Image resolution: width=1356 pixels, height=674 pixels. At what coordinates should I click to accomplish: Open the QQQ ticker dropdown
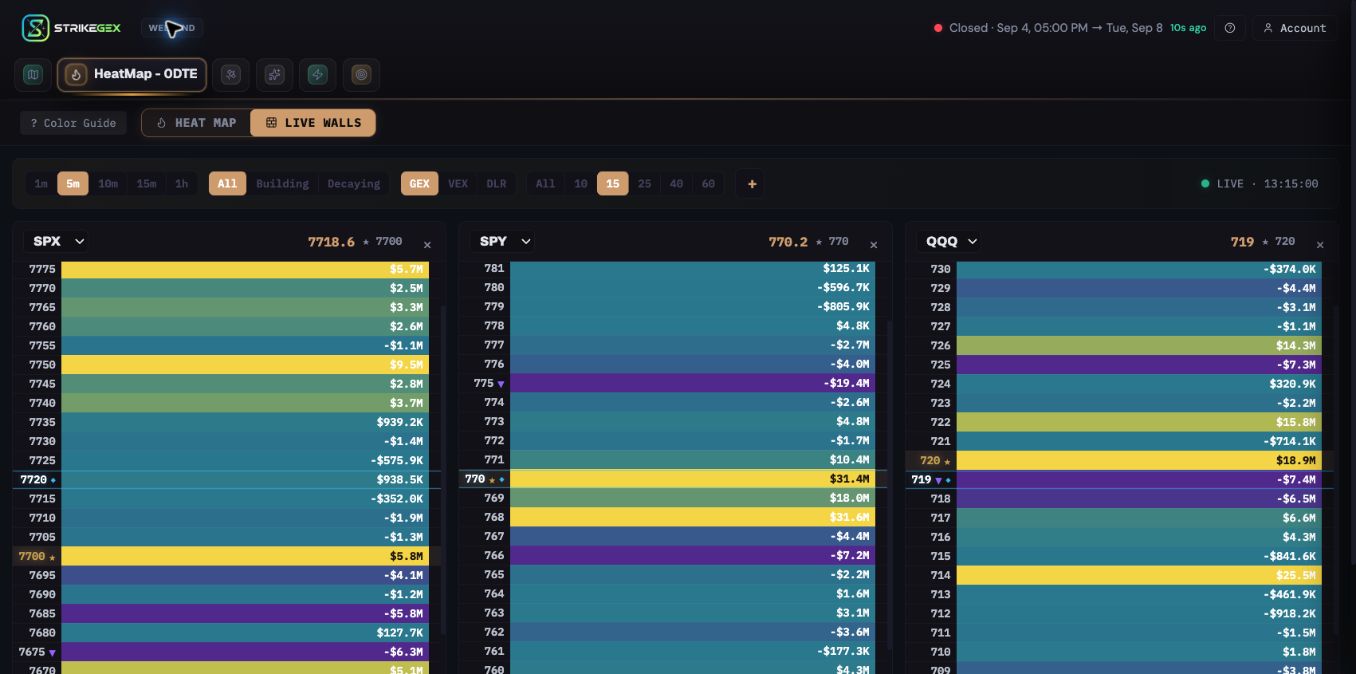click(948, 241)
